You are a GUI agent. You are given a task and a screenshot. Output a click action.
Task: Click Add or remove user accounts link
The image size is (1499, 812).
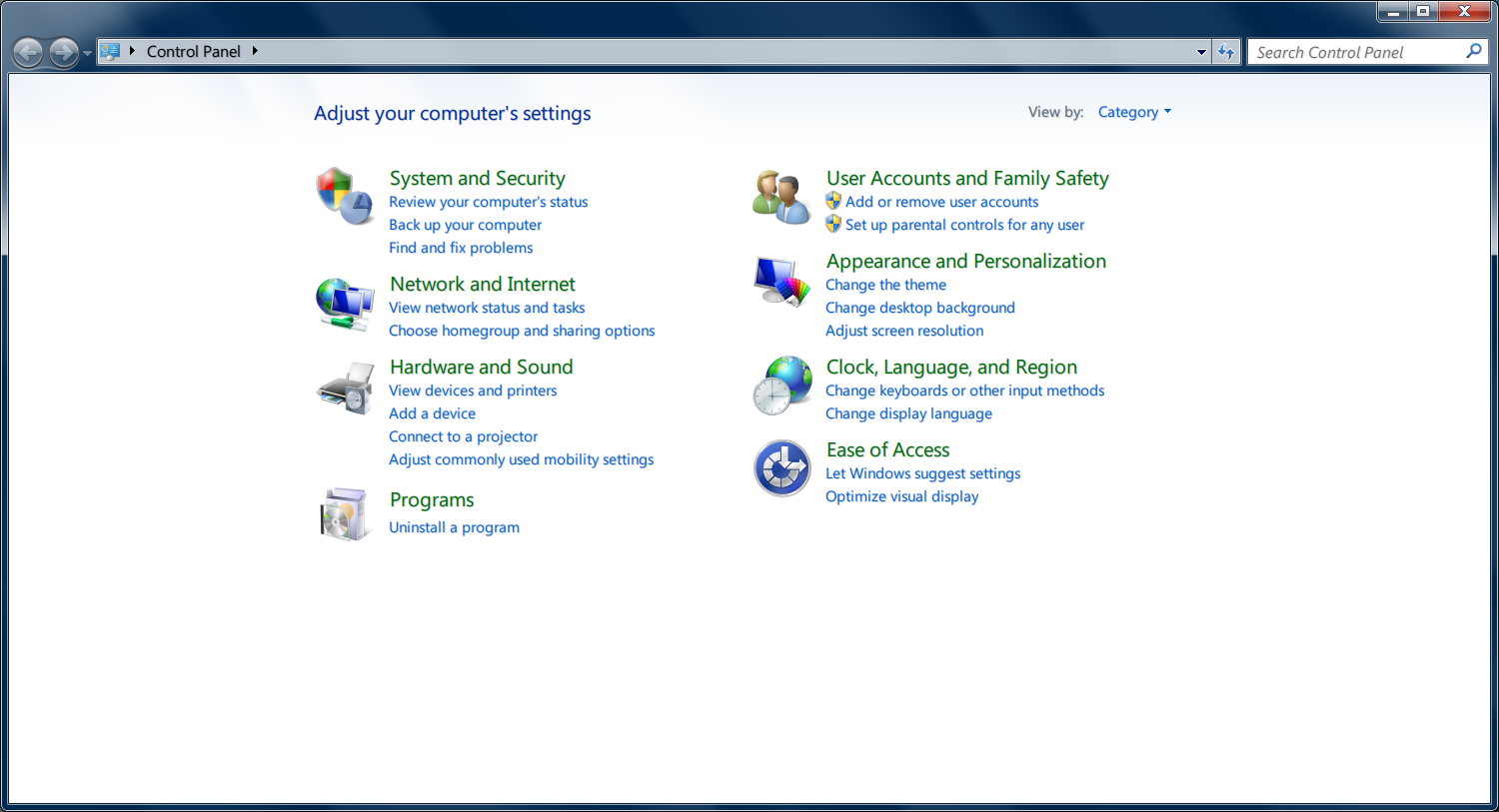(x=941, y=202)
